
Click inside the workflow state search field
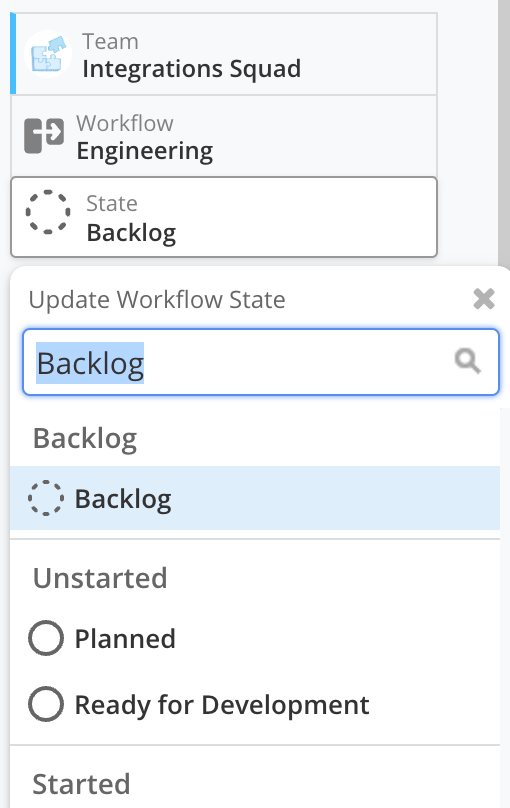pos(261,362)
